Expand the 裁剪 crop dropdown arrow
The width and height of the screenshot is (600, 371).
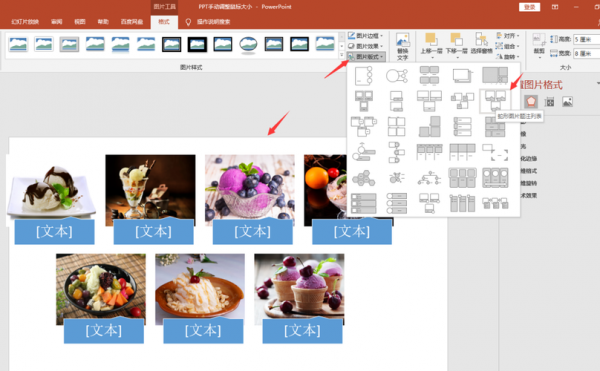540,58
